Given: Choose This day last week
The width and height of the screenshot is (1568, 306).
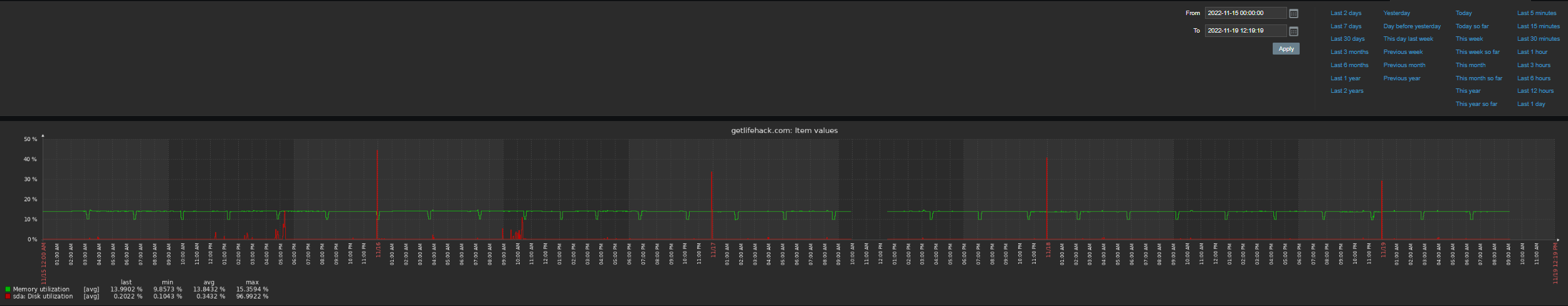Looking at the screenshot, I should click(1408, 39).
